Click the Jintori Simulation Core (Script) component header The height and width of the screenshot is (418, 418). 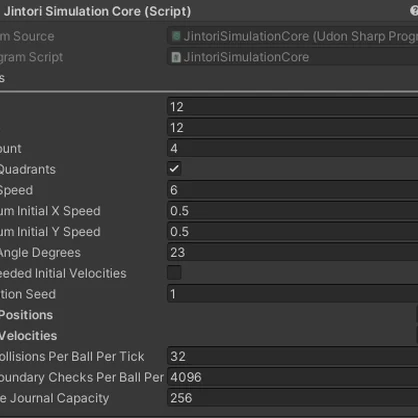pyautogui.click(x=209, y=11)
